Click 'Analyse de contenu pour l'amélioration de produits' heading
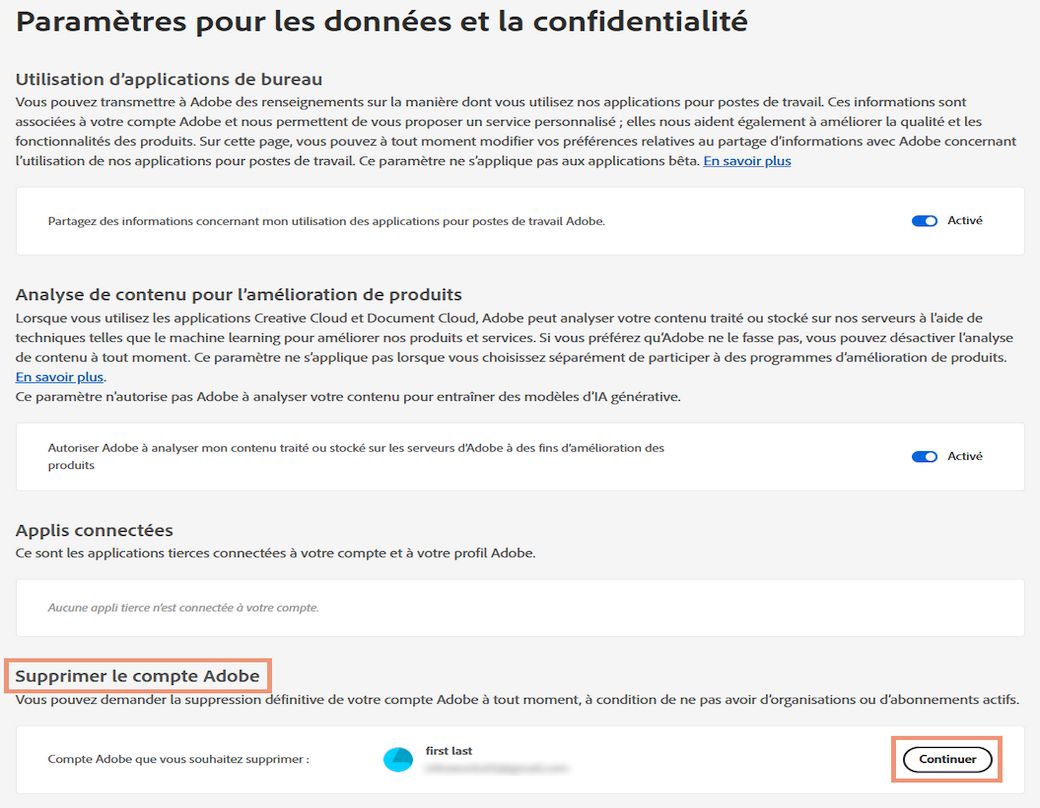This screenshot has height=808, width=1040. [239, 295]
